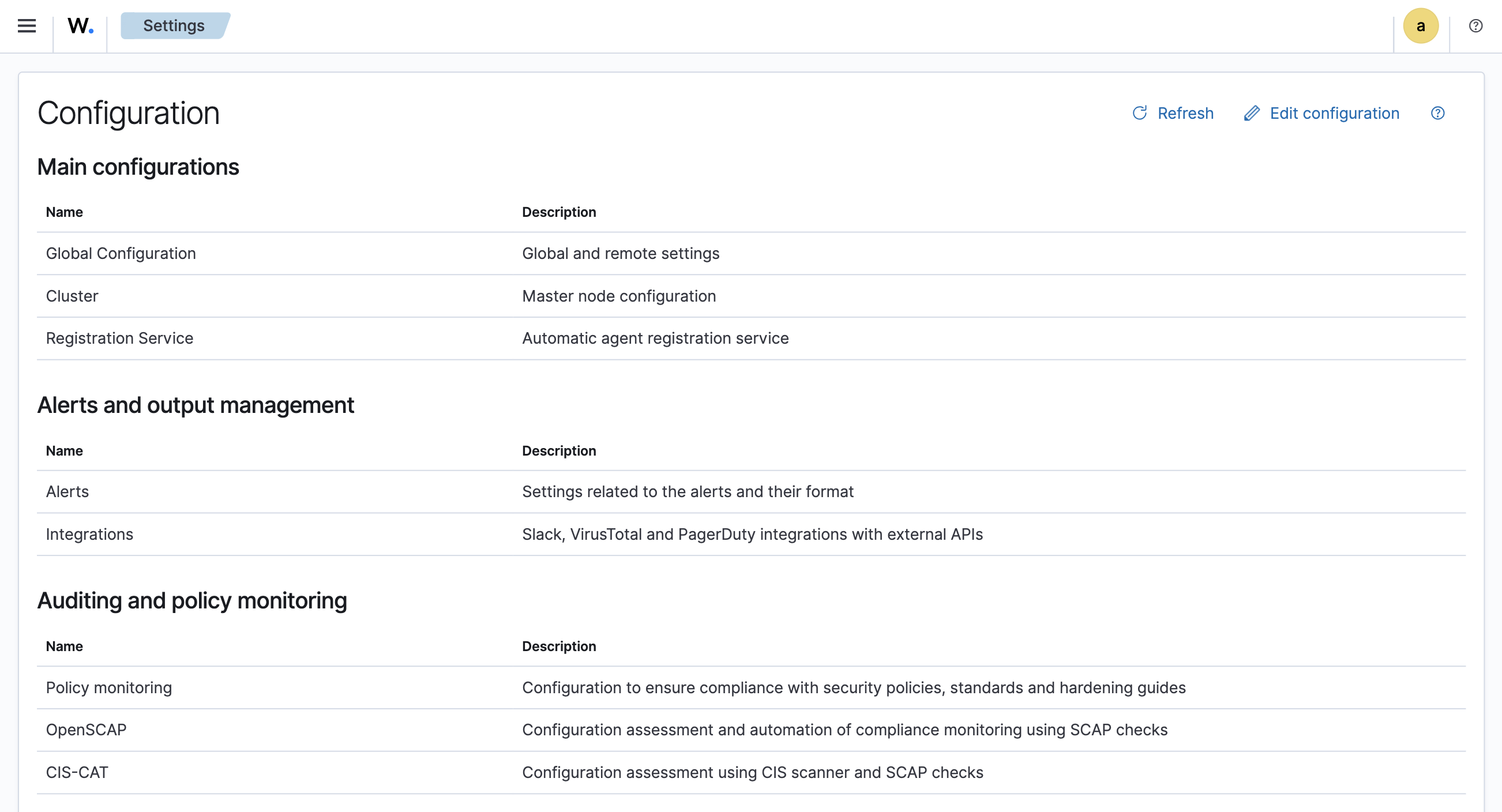This screenshot has height=812, width=1502.
Task: Select the Policy monitoring row
Action: (109, 687)
